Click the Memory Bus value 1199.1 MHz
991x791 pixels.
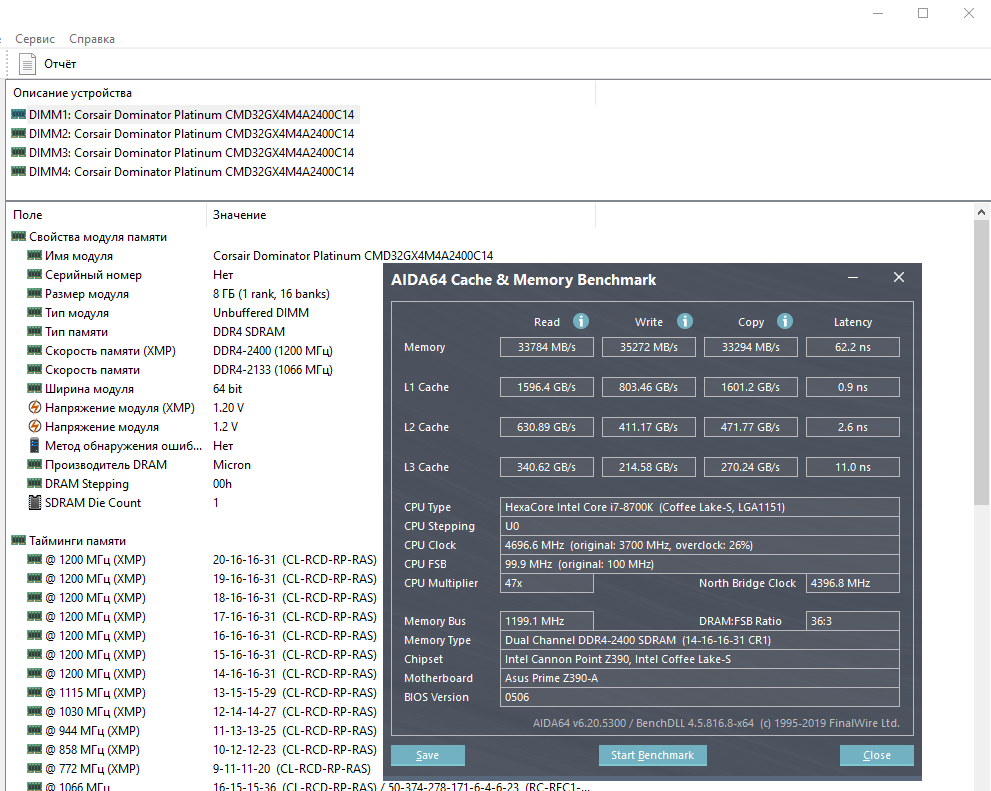pos(547,621)
